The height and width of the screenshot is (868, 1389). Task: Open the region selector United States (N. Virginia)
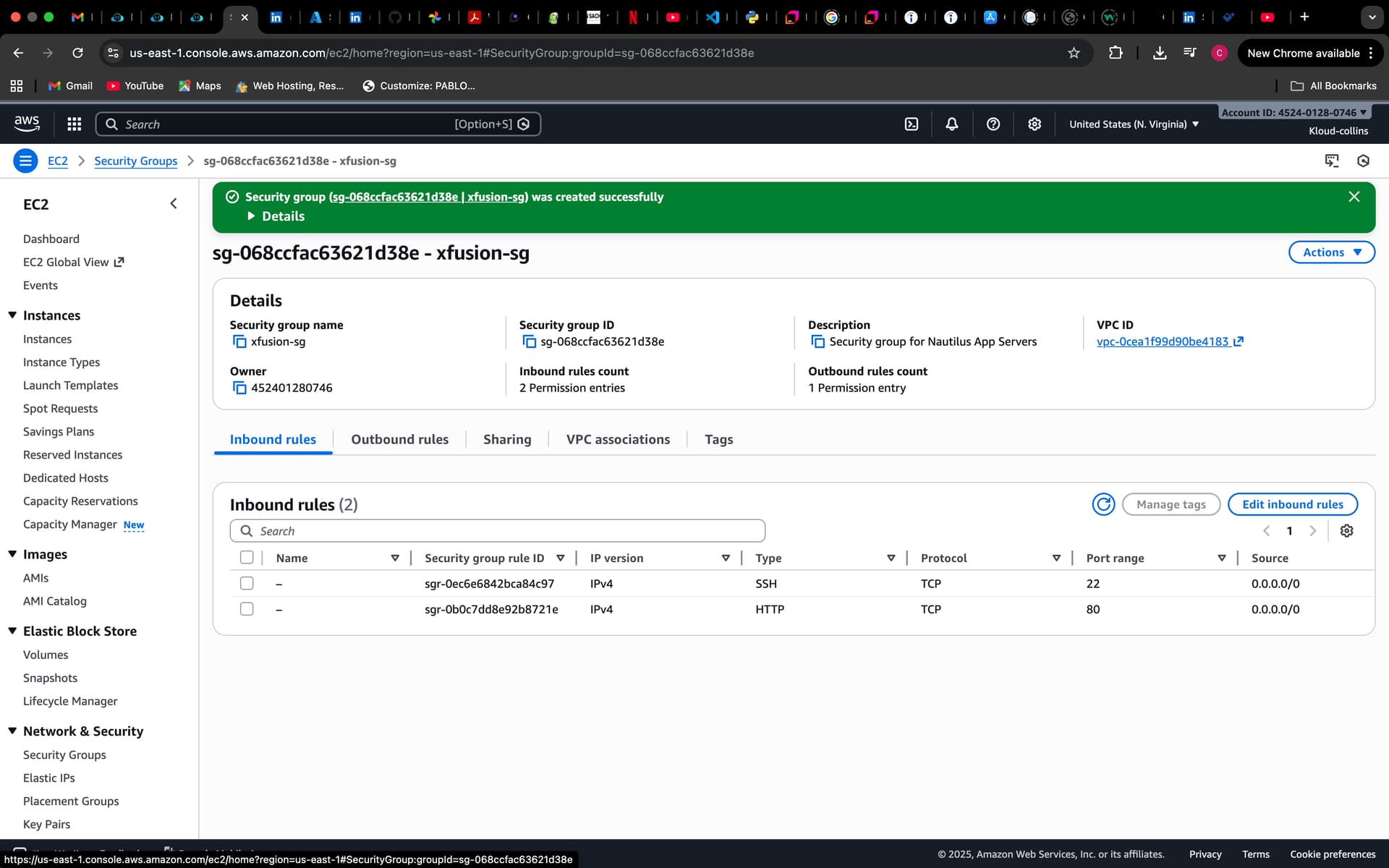(x=1134, y=124)
